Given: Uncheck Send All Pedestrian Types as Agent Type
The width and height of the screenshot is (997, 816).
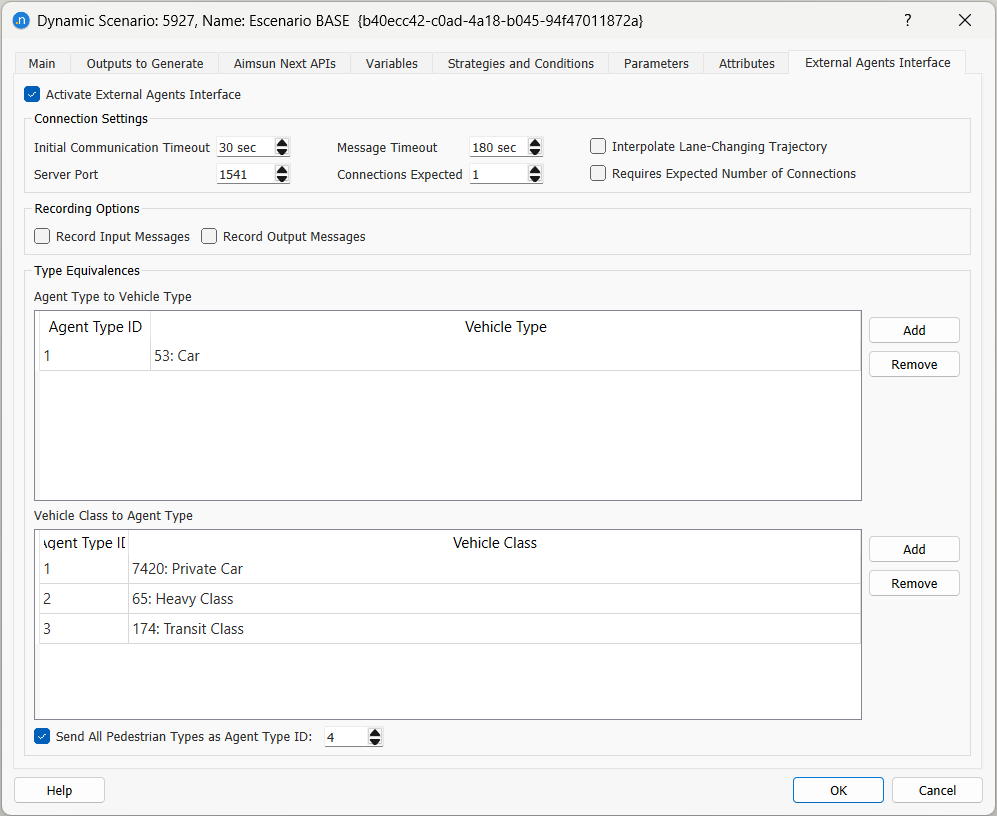Looking at the screenshot, I should (x=41, y=736).
